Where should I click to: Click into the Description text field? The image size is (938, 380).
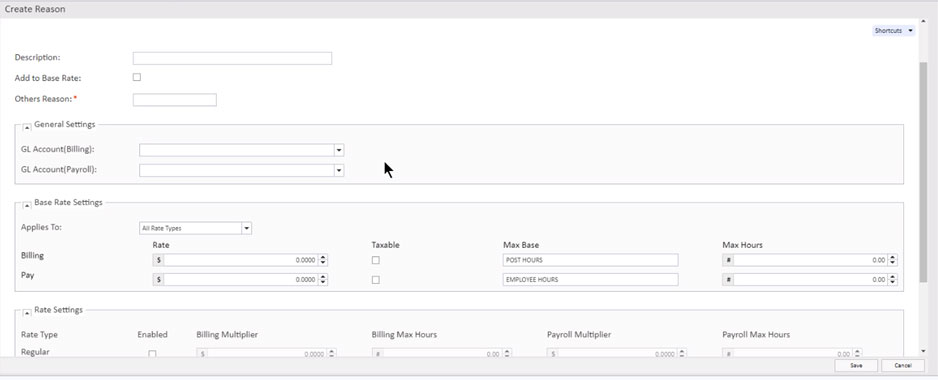coord(232,58)
